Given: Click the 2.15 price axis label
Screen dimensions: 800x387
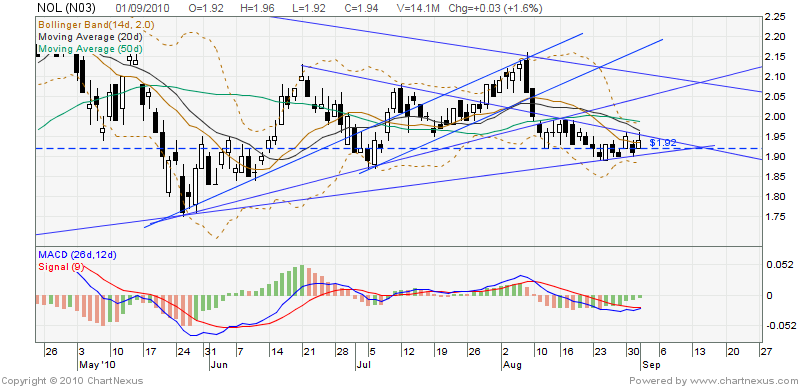Looking at the screenshot, I should pyautogui.click(x=774, y=57).
